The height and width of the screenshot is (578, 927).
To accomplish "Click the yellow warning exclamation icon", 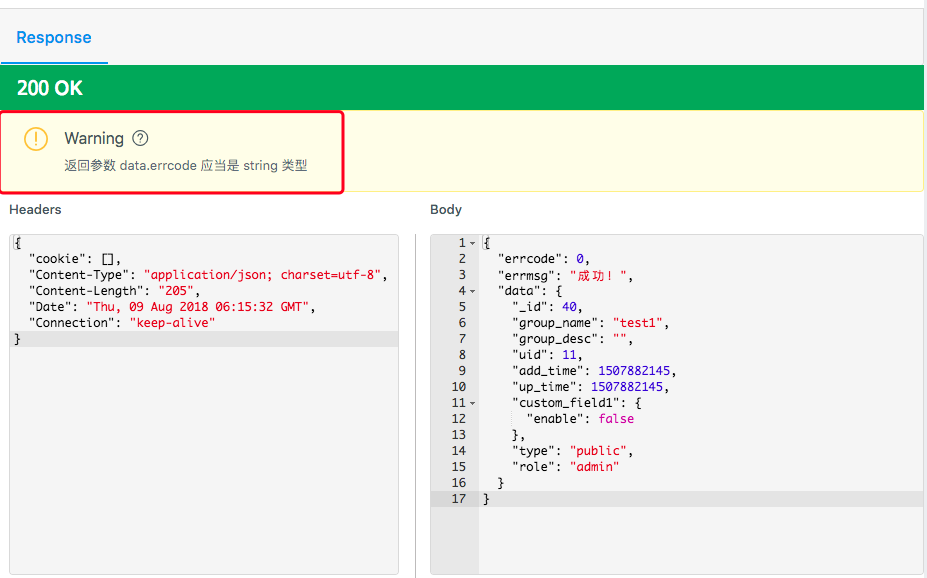I will [36, 139].
